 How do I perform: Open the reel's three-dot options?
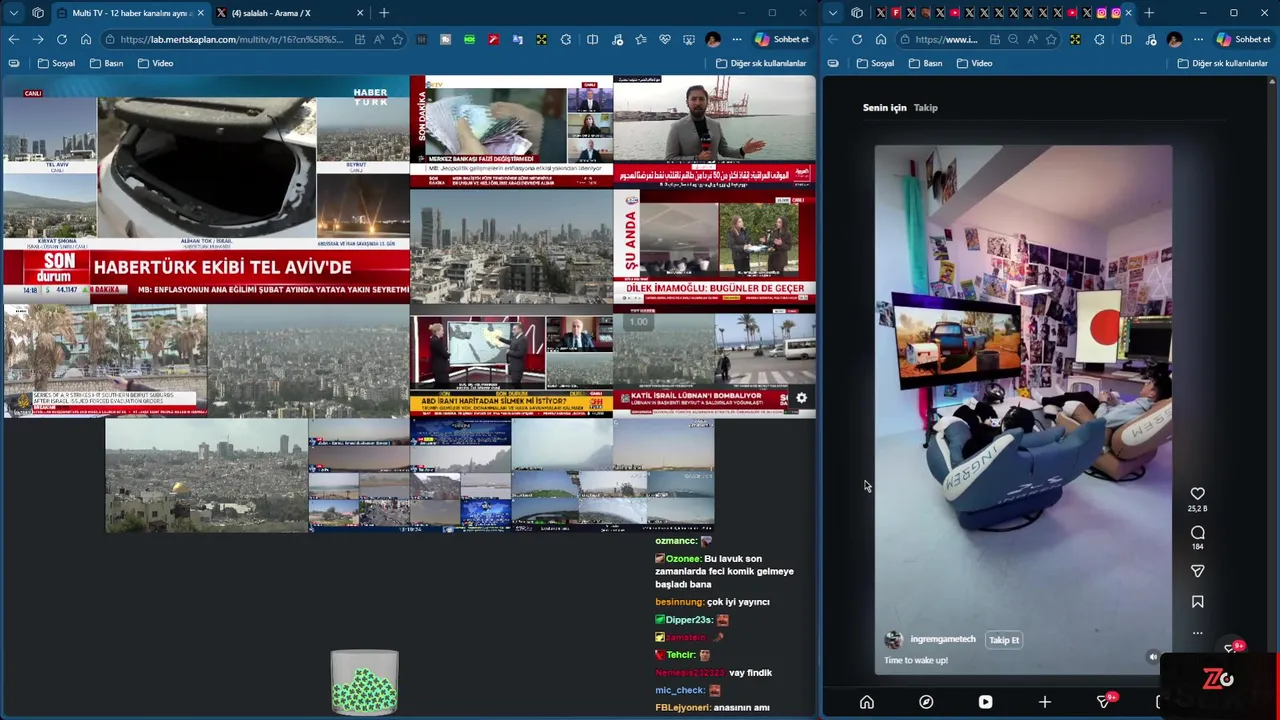coord(1197,633)
